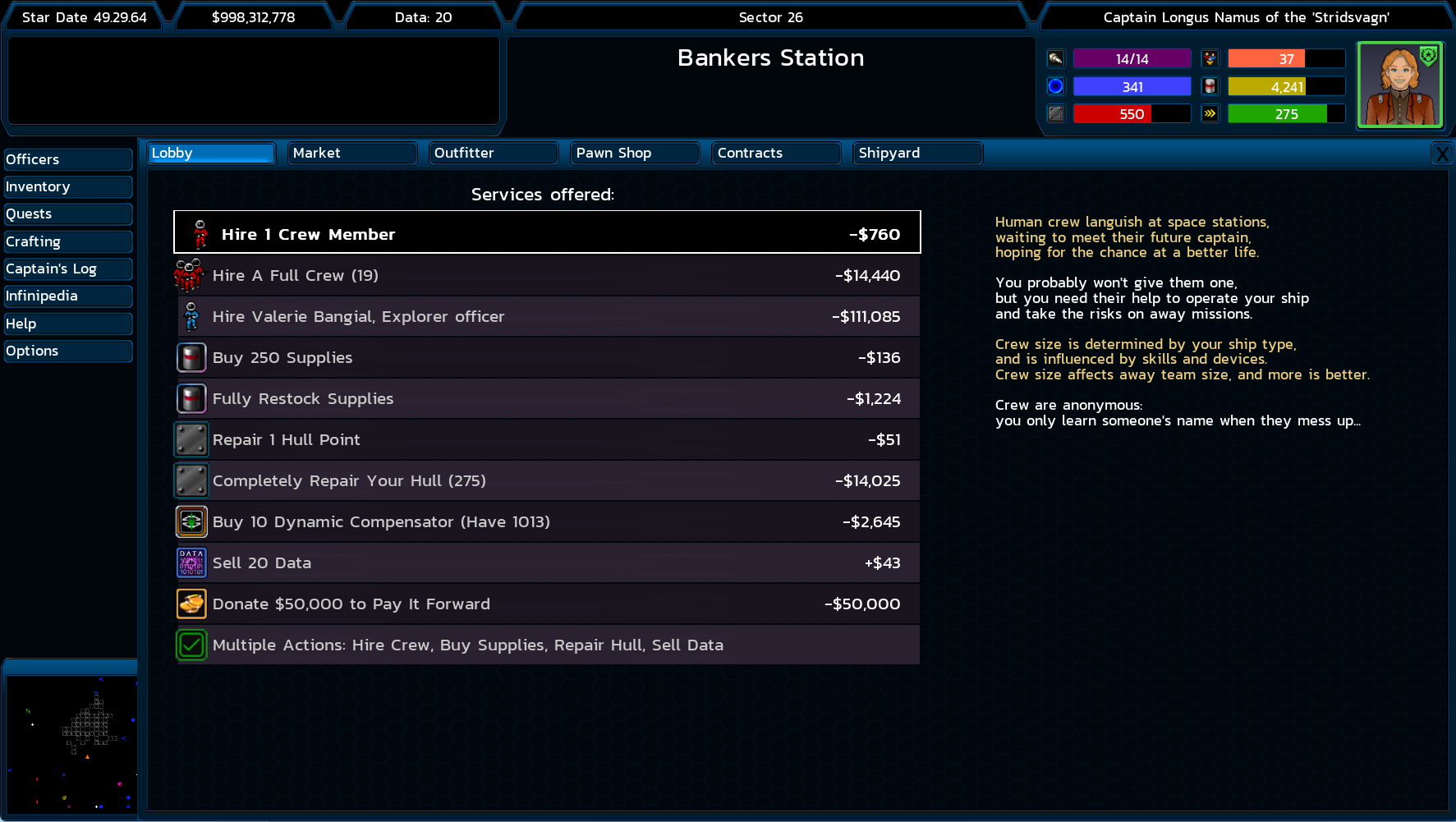1456x822 pixels.
Task: Open the Captain's Log
Action: click(67, 269)
